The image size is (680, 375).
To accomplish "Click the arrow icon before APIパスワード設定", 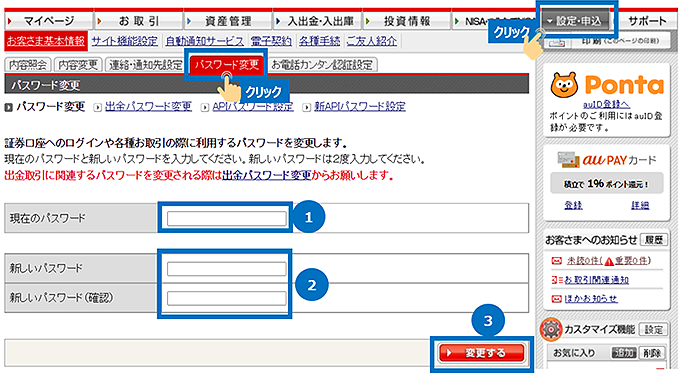I will (205, 107).
